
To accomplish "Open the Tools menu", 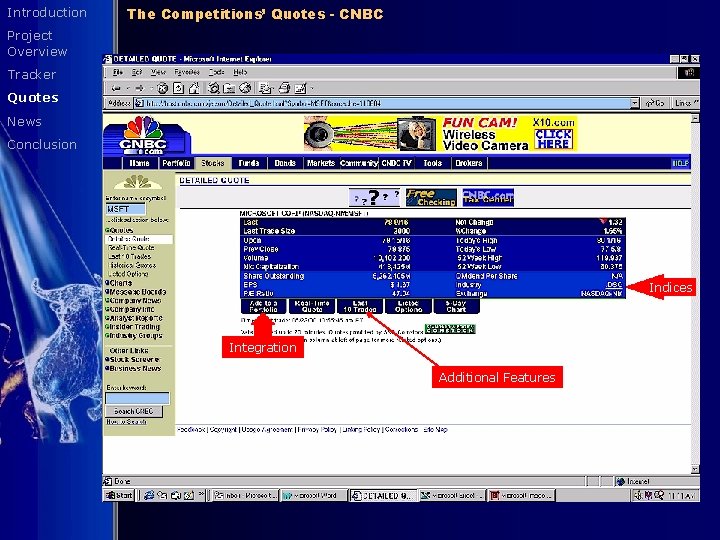I will point(216,73).
